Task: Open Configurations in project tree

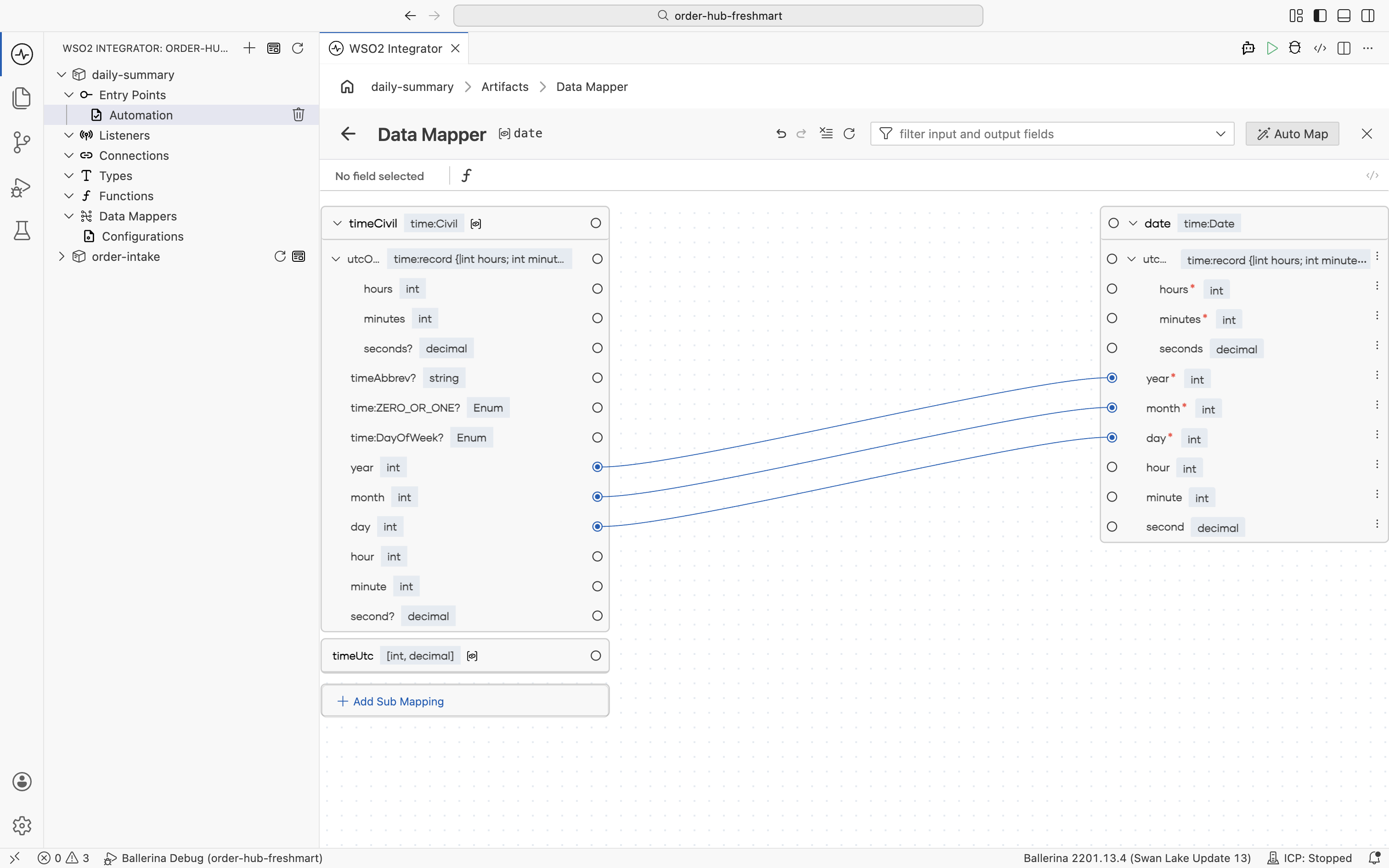Action: (142, 237)
